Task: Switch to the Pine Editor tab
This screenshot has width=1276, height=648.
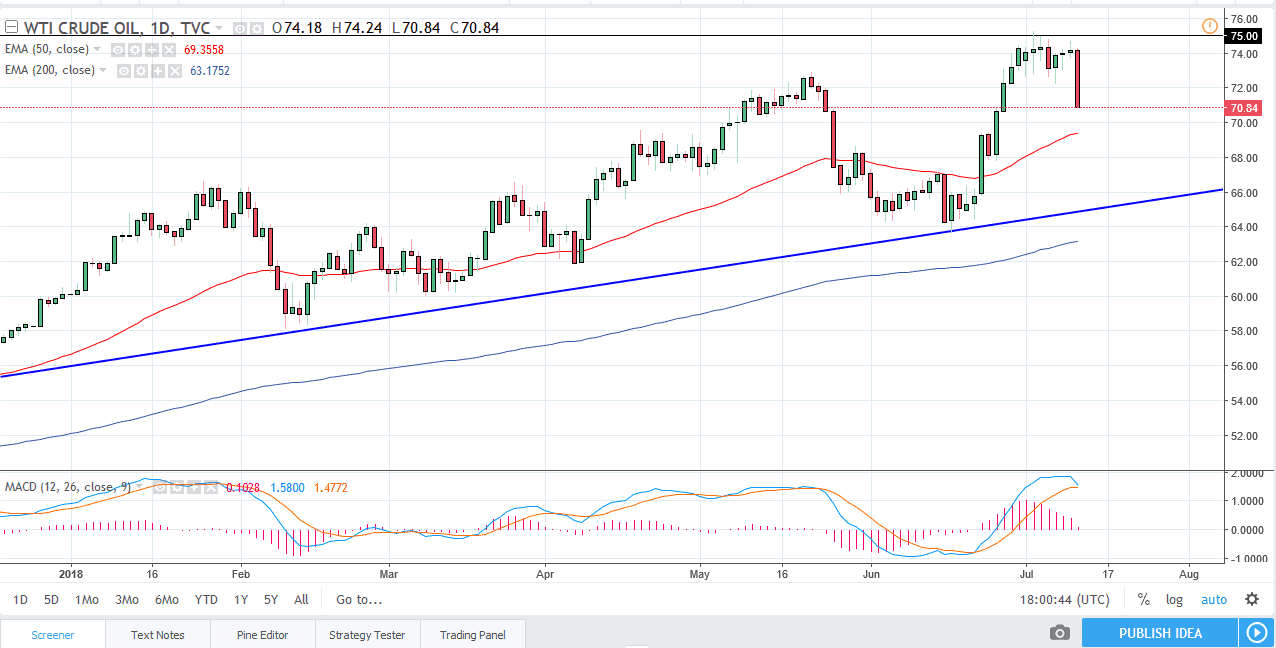Action: (x=262, y=633)
